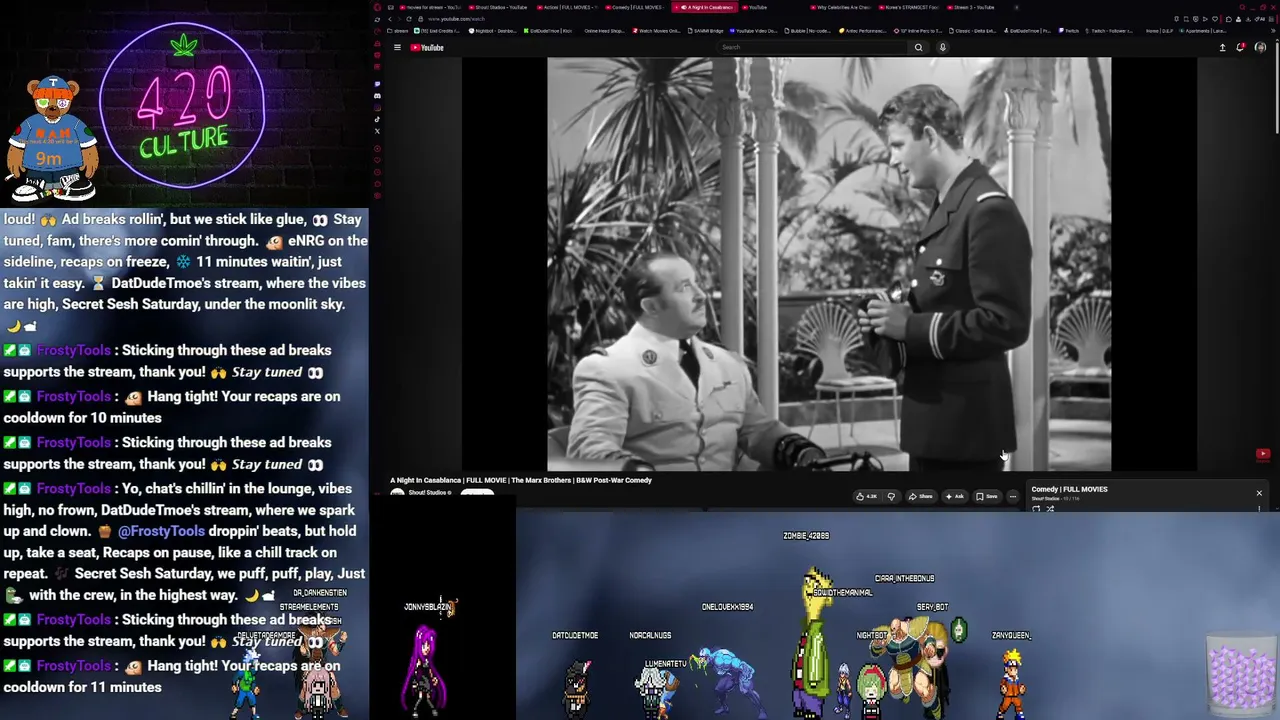This screenshot has width=1280, height=720.
Task: Open Instagram from the browser sidebar
Action: tap(377, 108)
